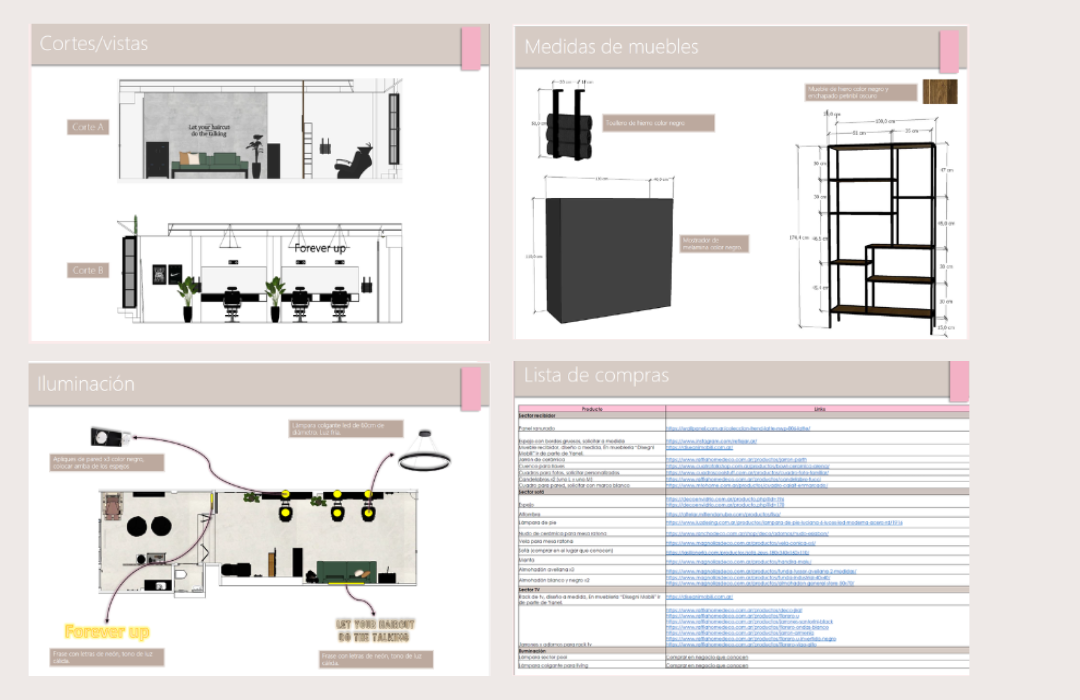This screenshot has height=700, width=1080.
Task: Click the 'Sector TV' section row
Action: pyautogui.click(x=743, y=590)
